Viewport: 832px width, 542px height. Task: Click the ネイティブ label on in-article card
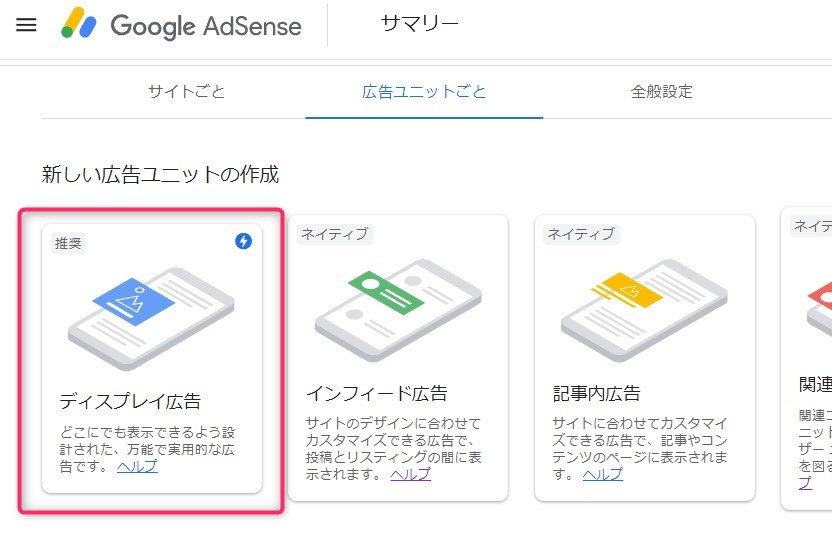click(581, 234)
